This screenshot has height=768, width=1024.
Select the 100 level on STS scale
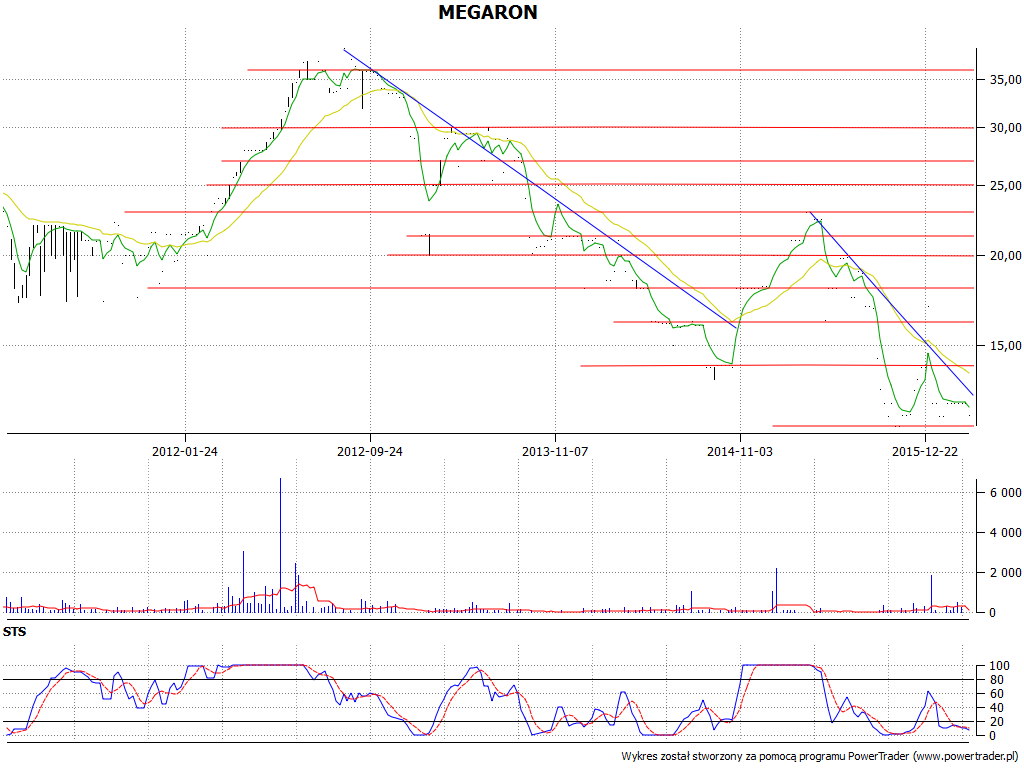pyautogui.click(x=999, y=666)
